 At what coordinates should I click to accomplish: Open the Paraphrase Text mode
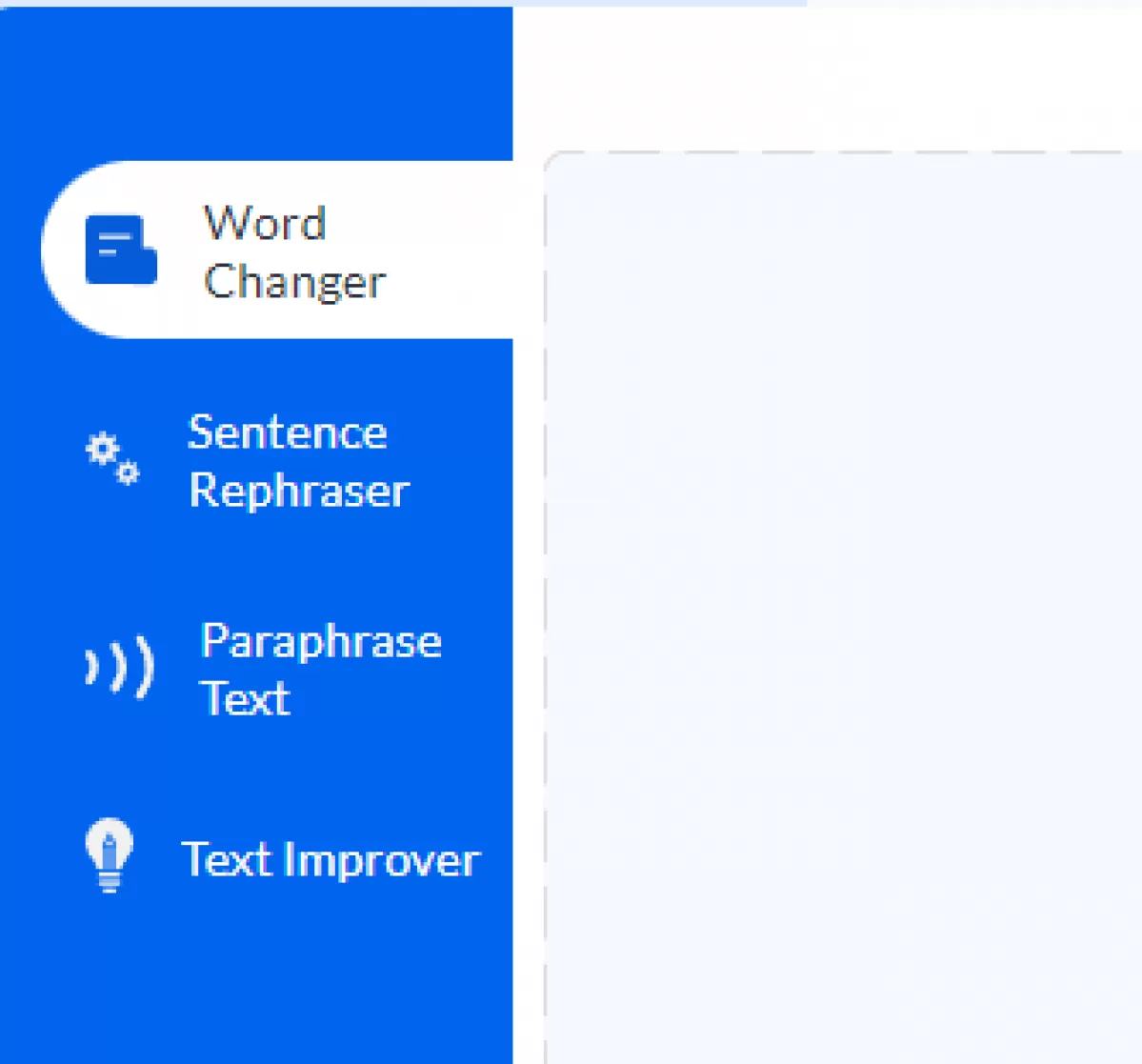click(320, 669)
